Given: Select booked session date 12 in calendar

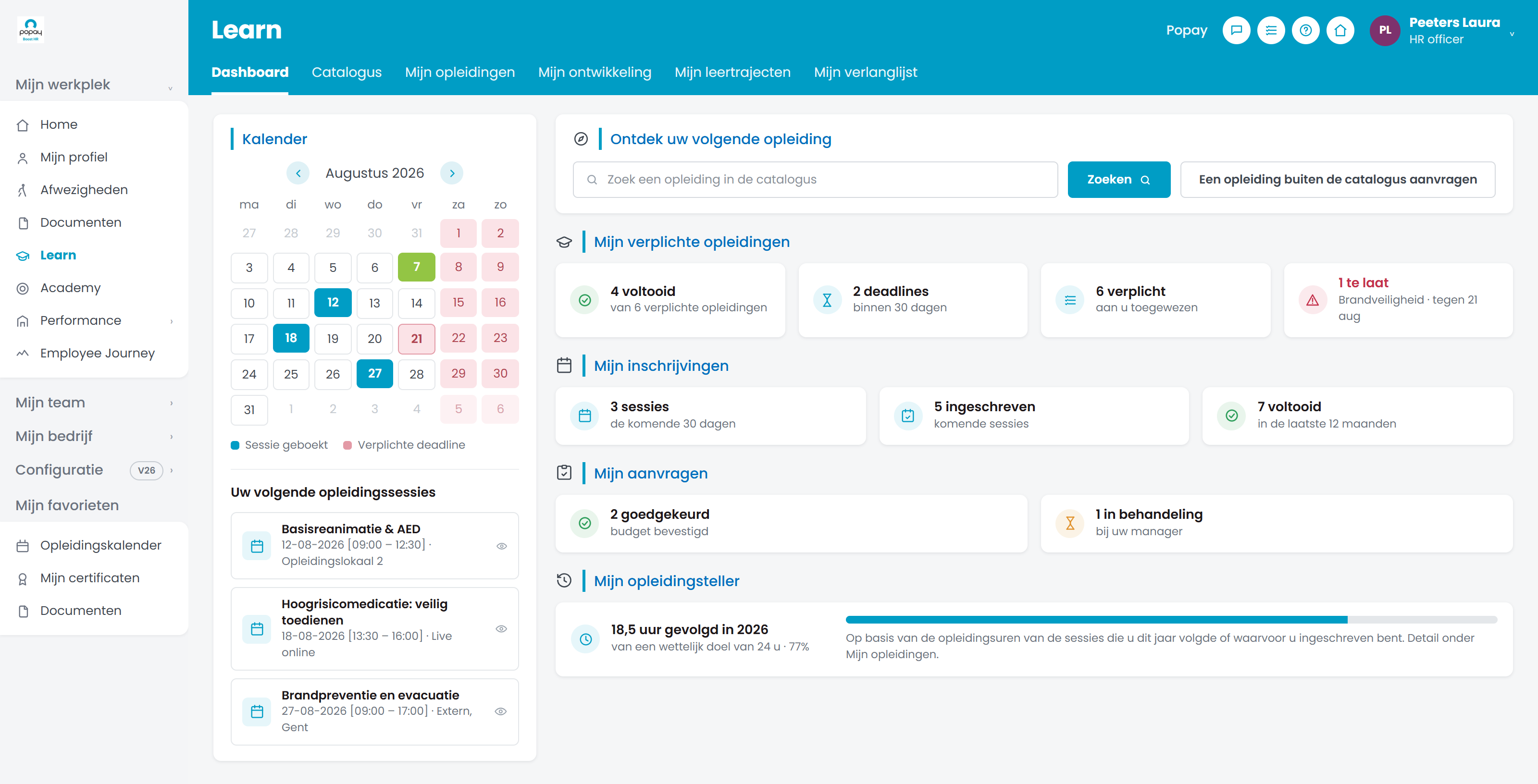Looking at the screenshot, I should pyautogui.click(x=333, y=303).
